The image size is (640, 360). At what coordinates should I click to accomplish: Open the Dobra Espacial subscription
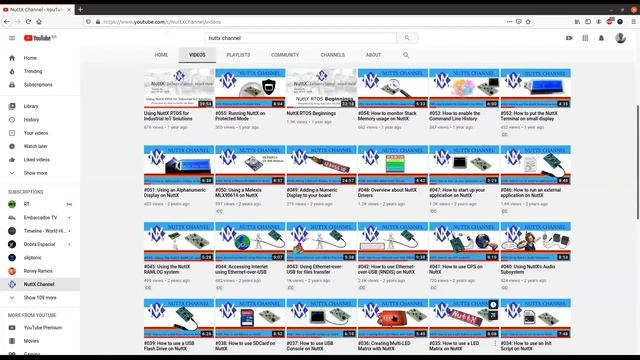click(x=40, y=244)
